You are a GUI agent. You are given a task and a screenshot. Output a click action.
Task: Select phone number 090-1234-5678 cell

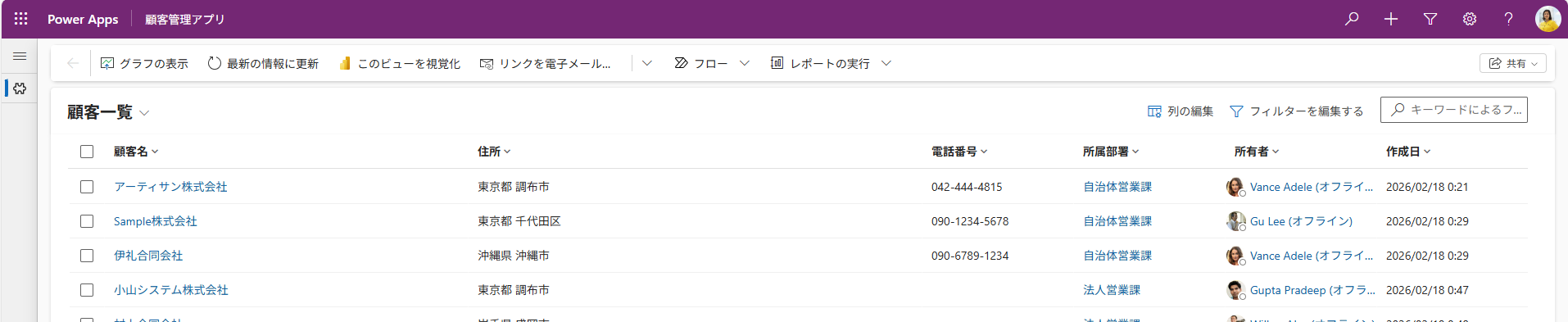970,221
